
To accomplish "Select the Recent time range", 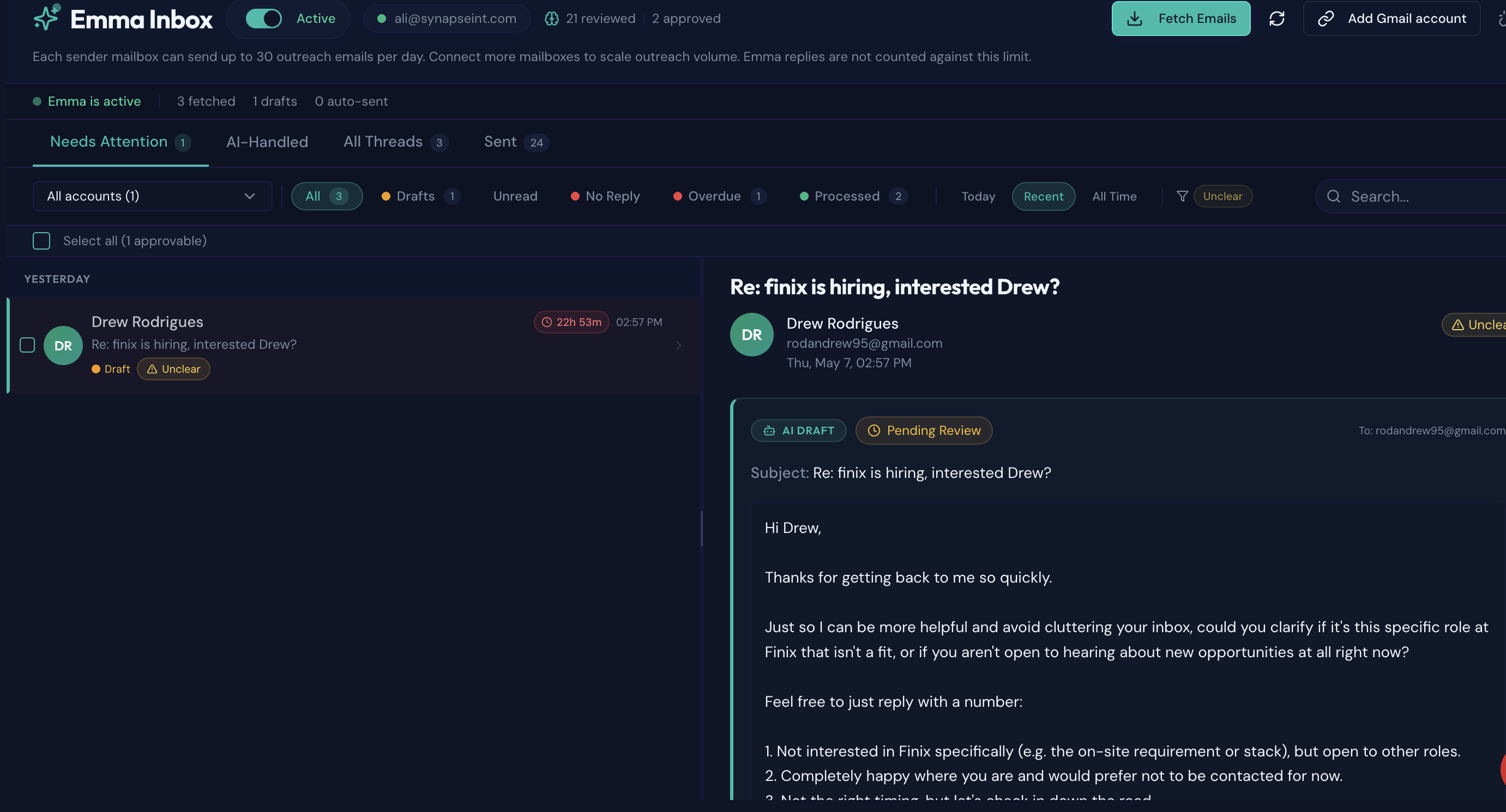I will [x=1043, y=196].
